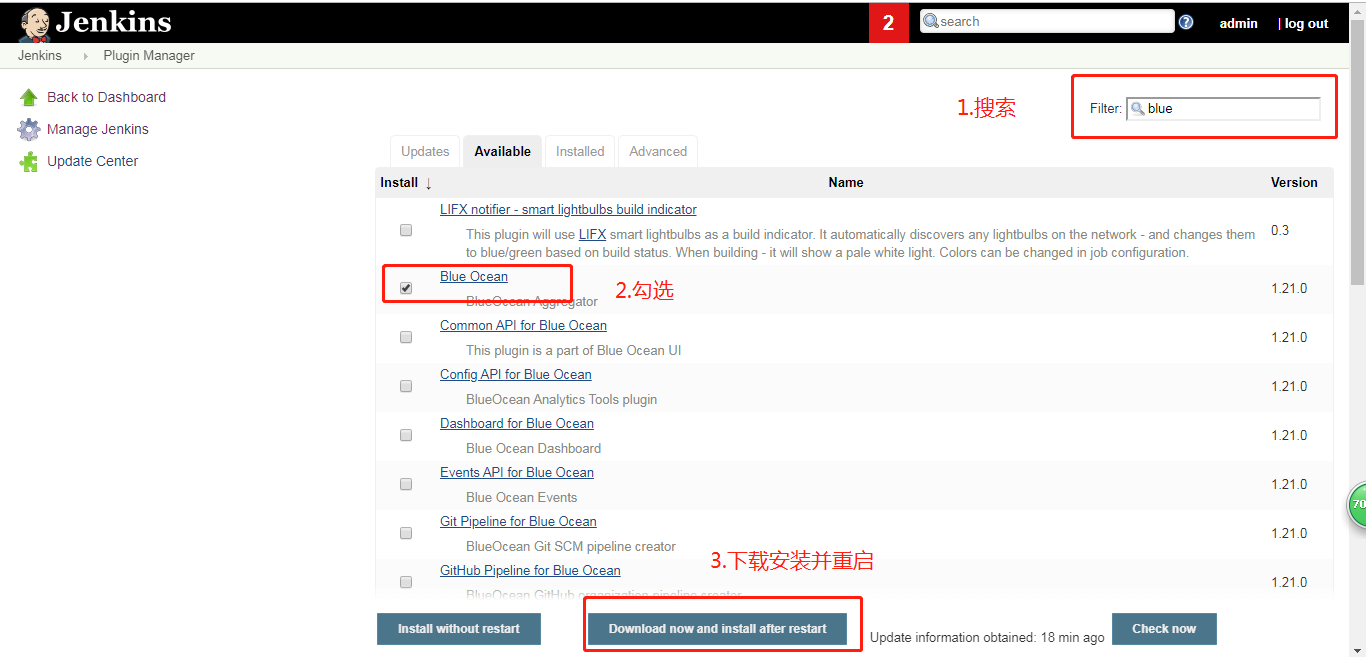Click the BlueOcean Analytics Tools plugin description
The image size is (1366, 657).
[562, 400]
